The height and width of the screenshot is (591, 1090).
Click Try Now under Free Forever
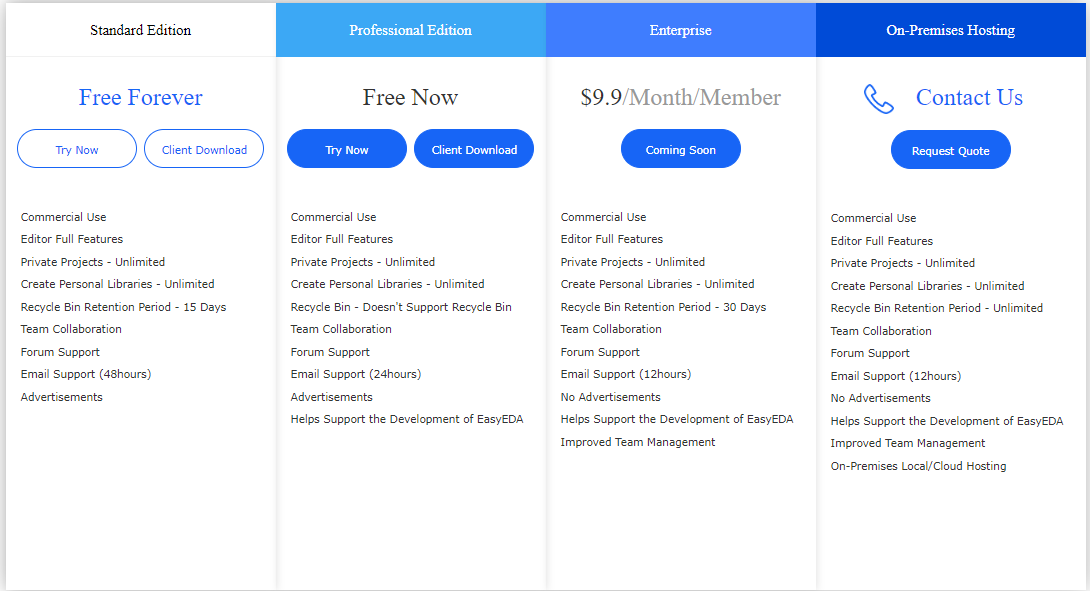click(77, 149)
